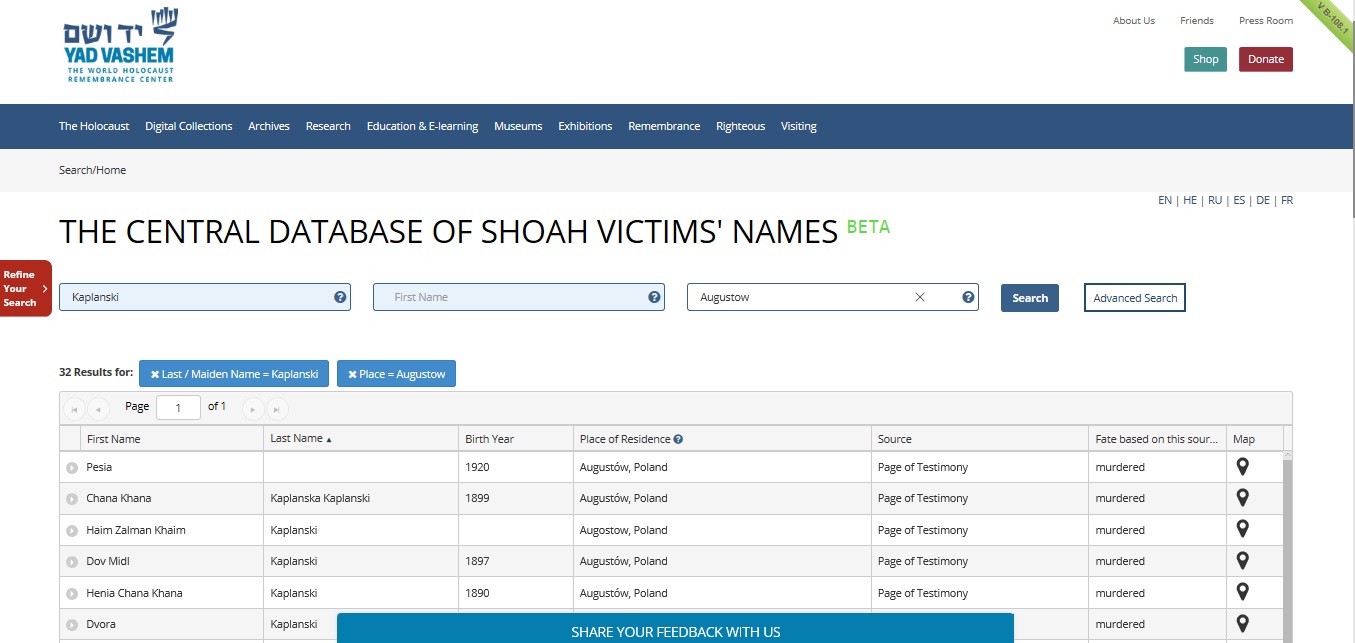Go to next results page arrow

(253, 408)
